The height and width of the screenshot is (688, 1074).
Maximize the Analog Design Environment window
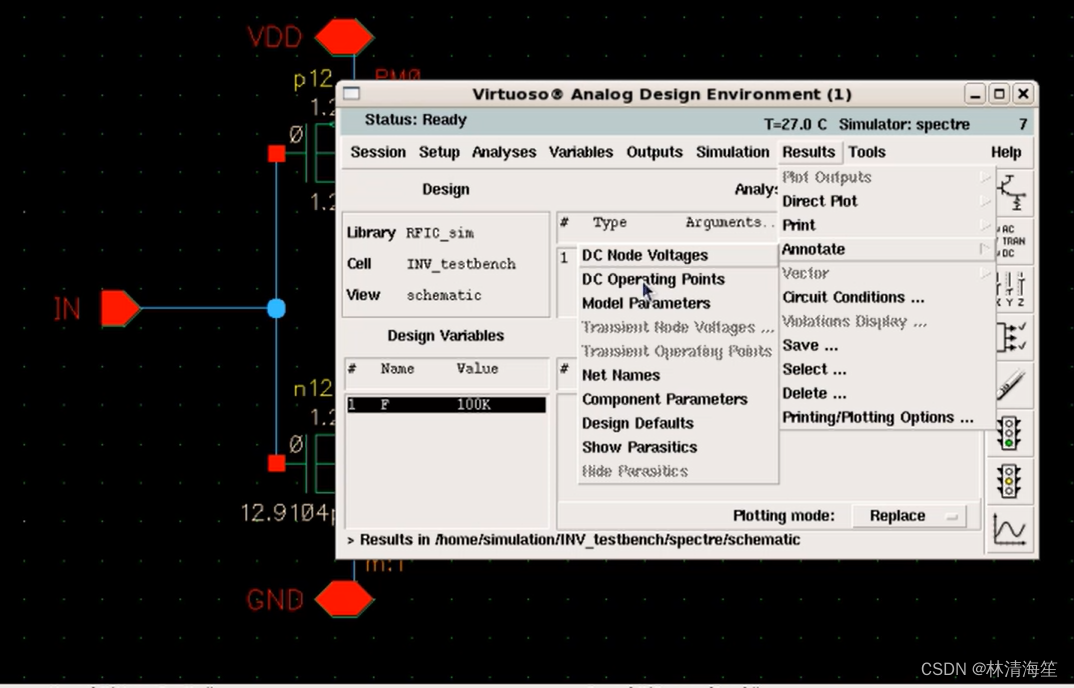pyautogui.click(x=999, y=93)
